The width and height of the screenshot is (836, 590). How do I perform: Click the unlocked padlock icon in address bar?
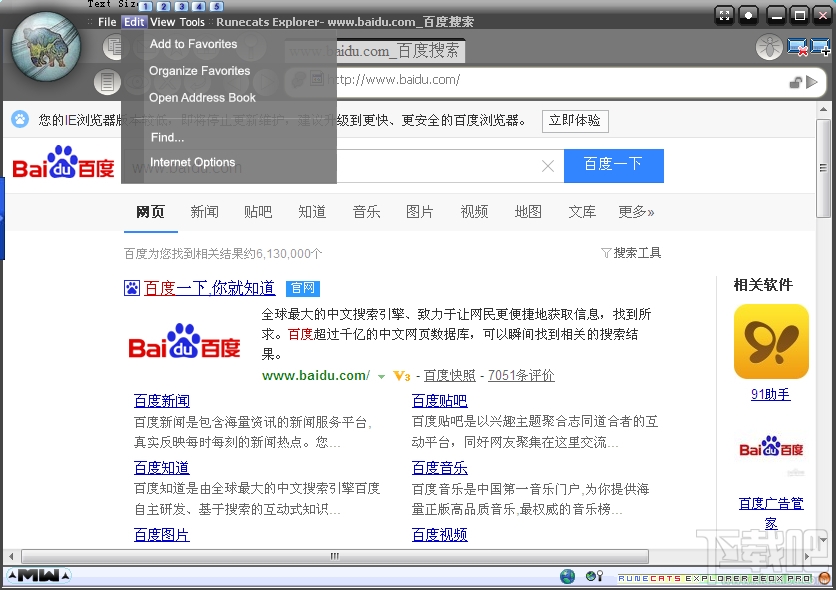coord(795,82)
